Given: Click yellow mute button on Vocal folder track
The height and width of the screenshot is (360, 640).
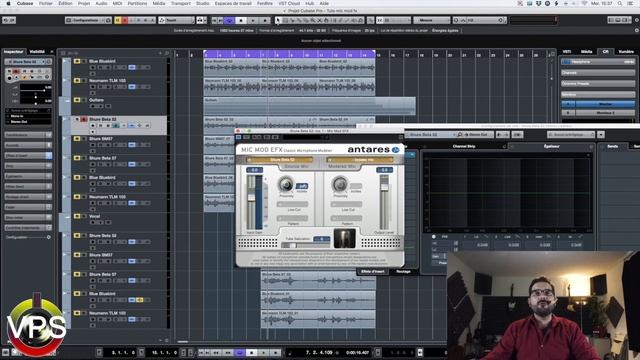Looking at the screenshot, I should tap(77, 216).
